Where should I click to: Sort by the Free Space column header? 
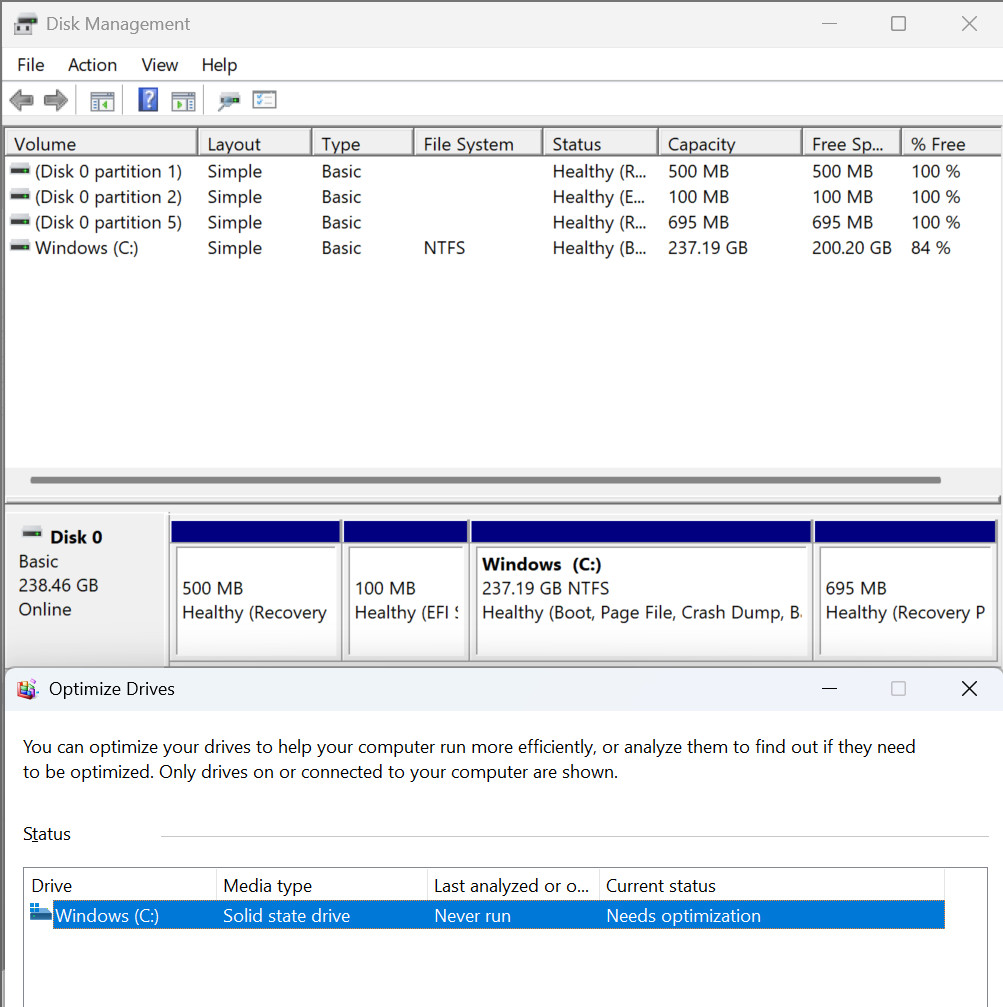click(852, 144)
